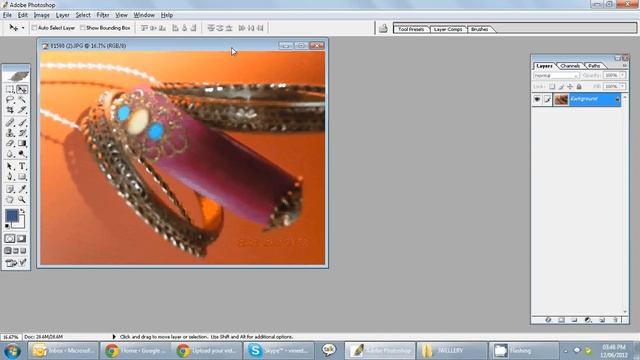Select the Gradient tool
The height and width of the screenshot is (360, 640).
tap(22, 144)
